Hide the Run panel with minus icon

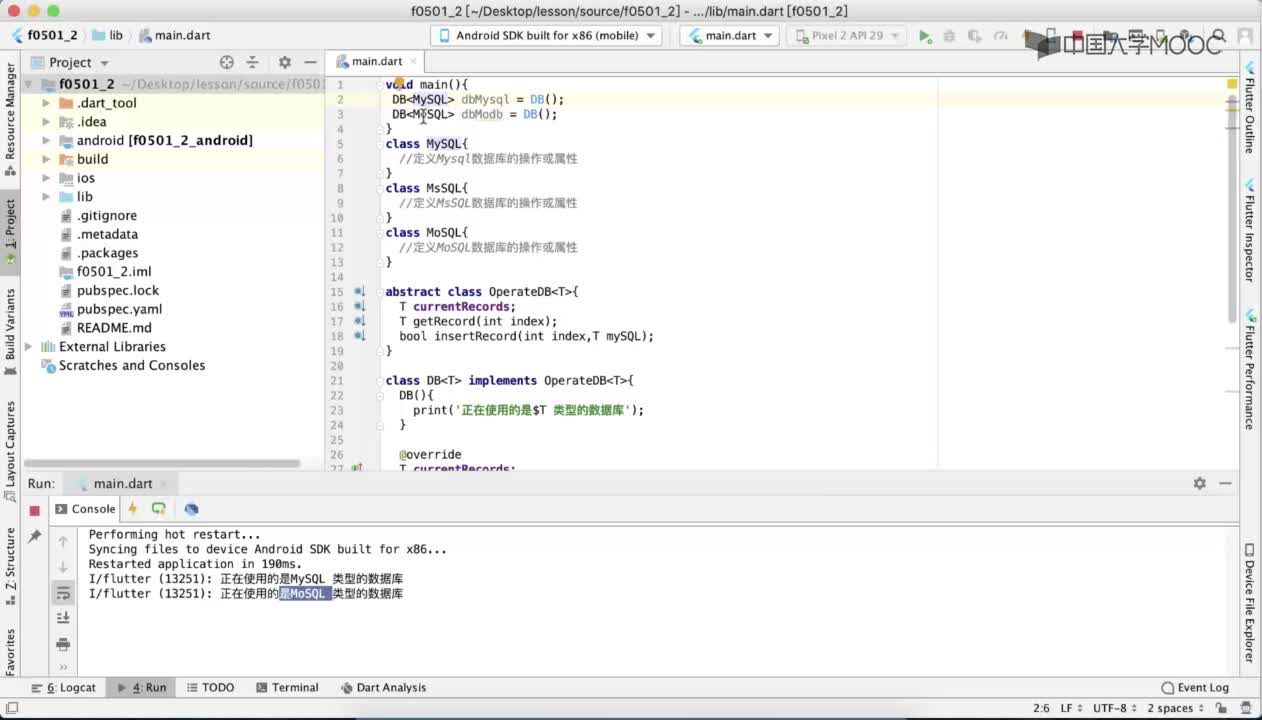(x=1226, y=483)
